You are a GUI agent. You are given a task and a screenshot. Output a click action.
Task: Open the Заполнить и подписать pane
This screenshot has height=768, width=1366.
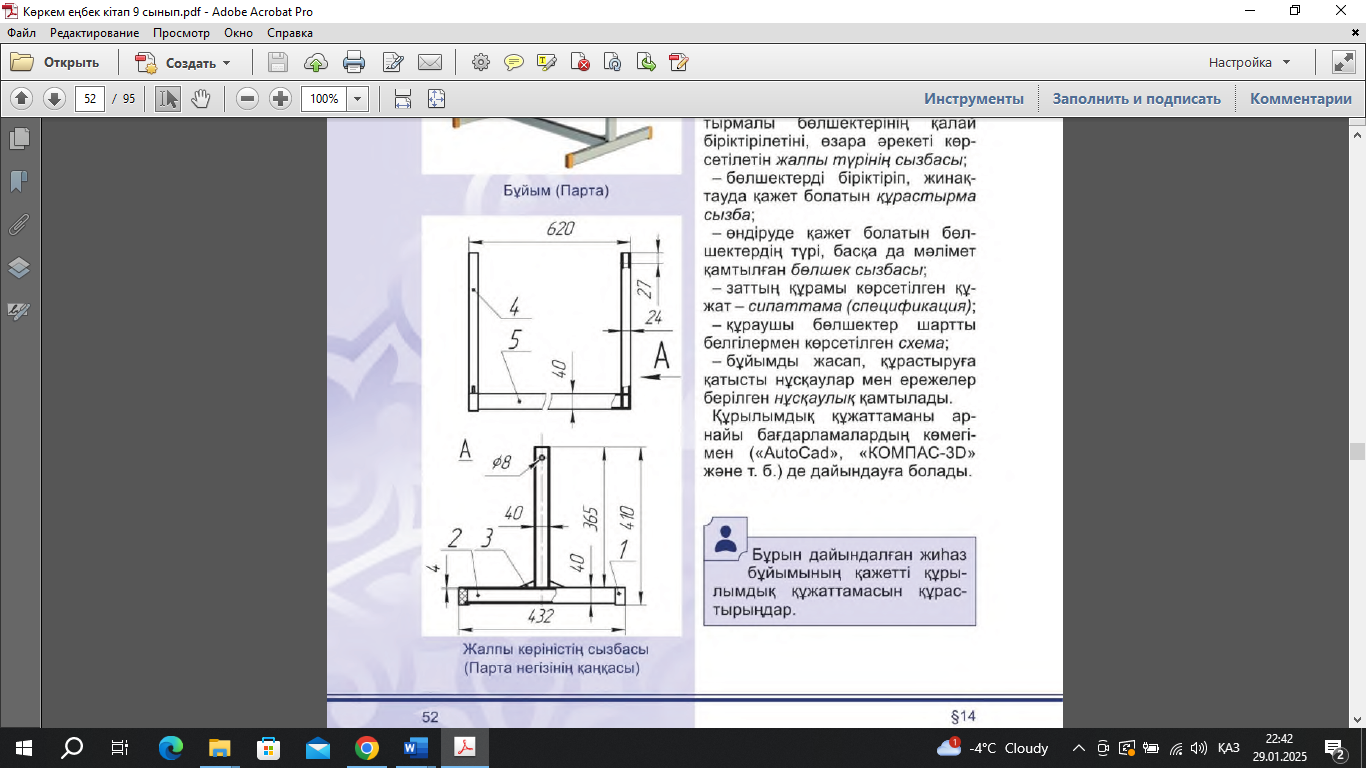click(1136, 99)
